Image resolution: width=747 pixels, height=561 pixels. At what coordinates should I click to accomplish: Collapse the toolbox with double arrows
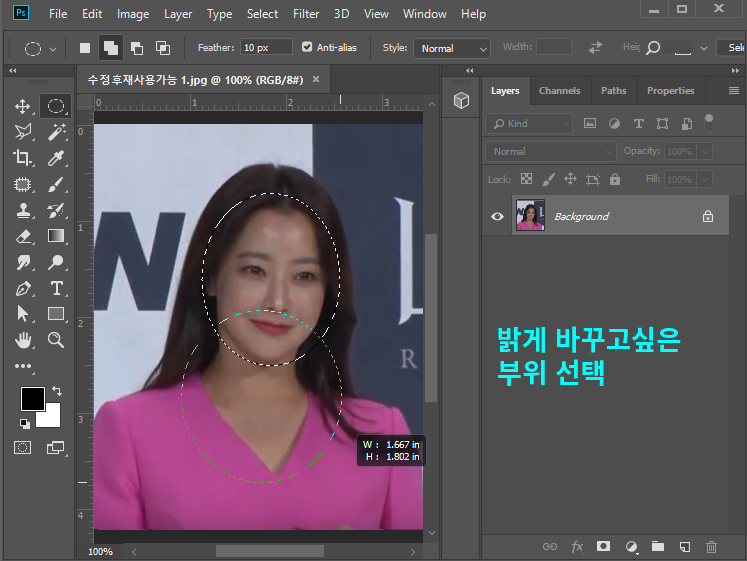click(13, 70)
